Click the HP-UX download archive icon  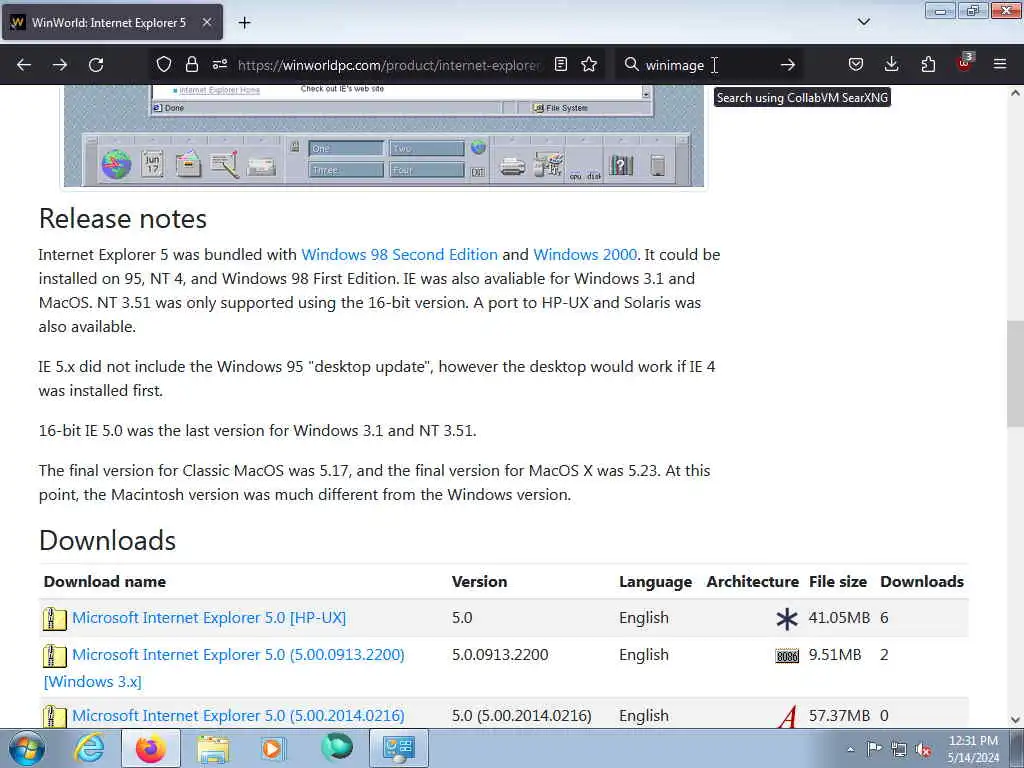click(54, 618)
